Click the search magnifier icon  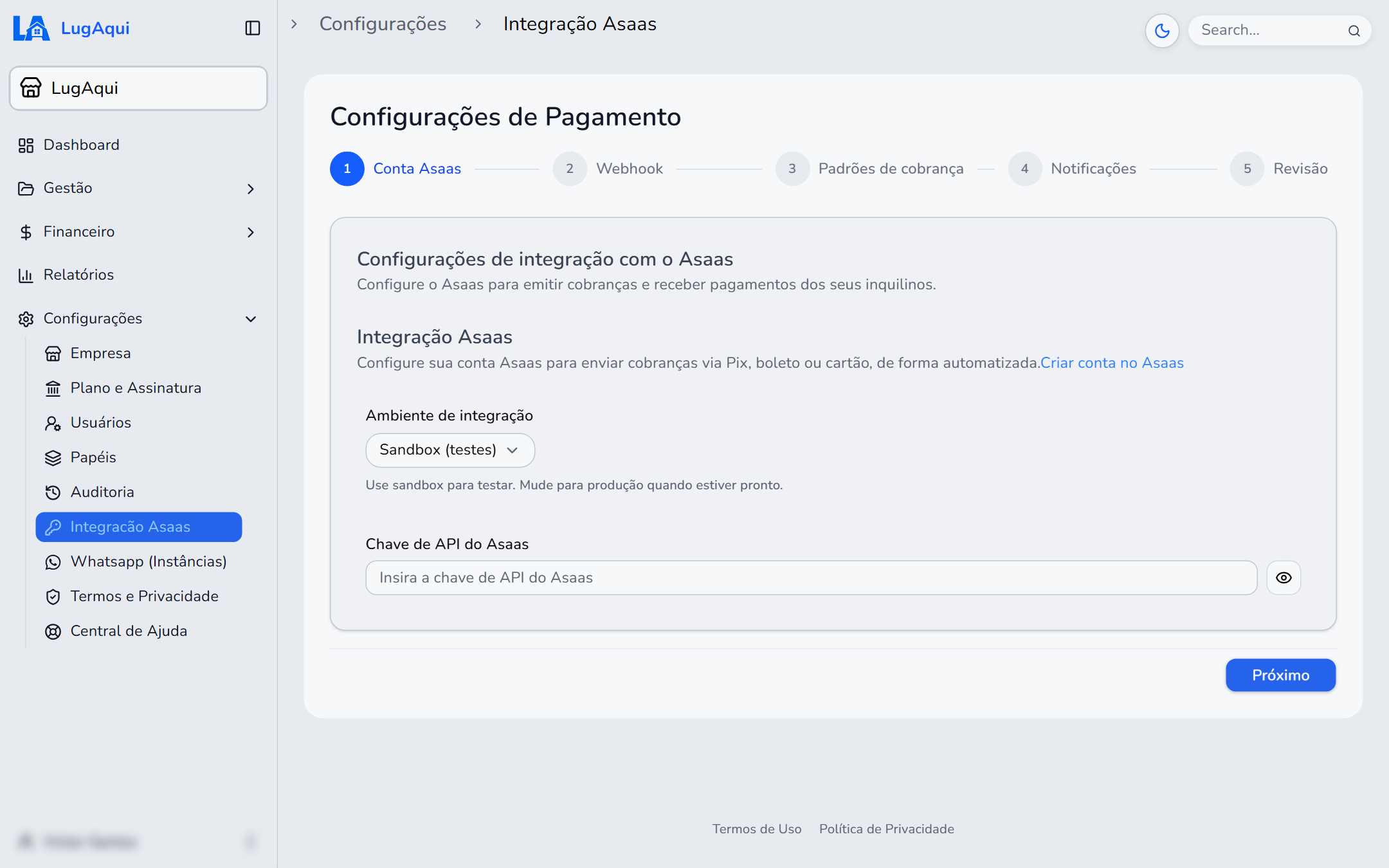(1354, 31)
